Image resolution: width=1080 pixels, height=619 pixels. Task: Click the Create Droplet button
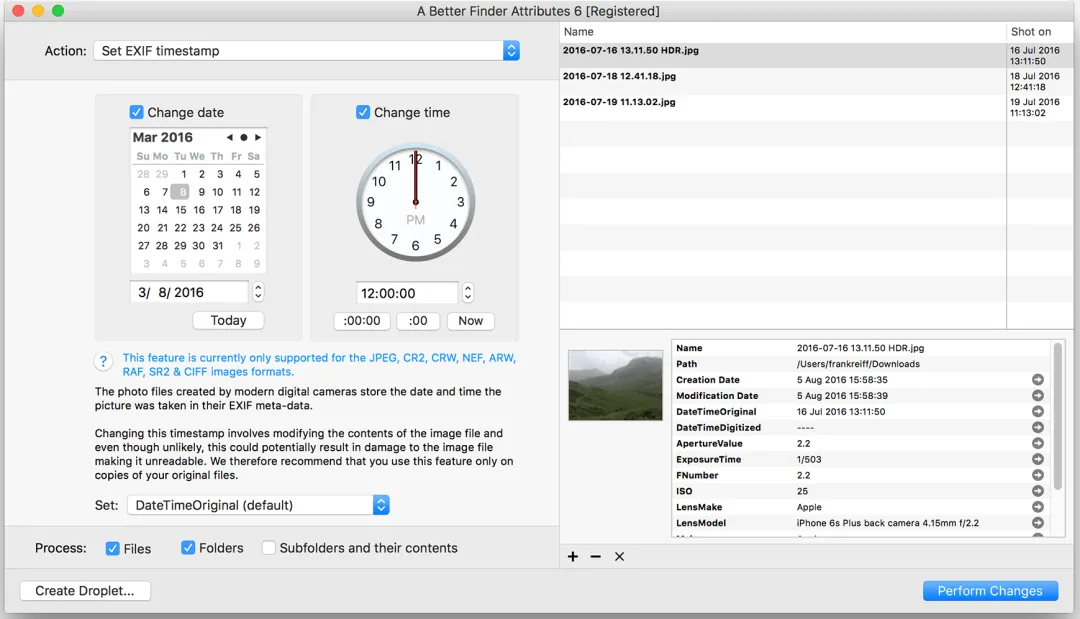point(85,591)
